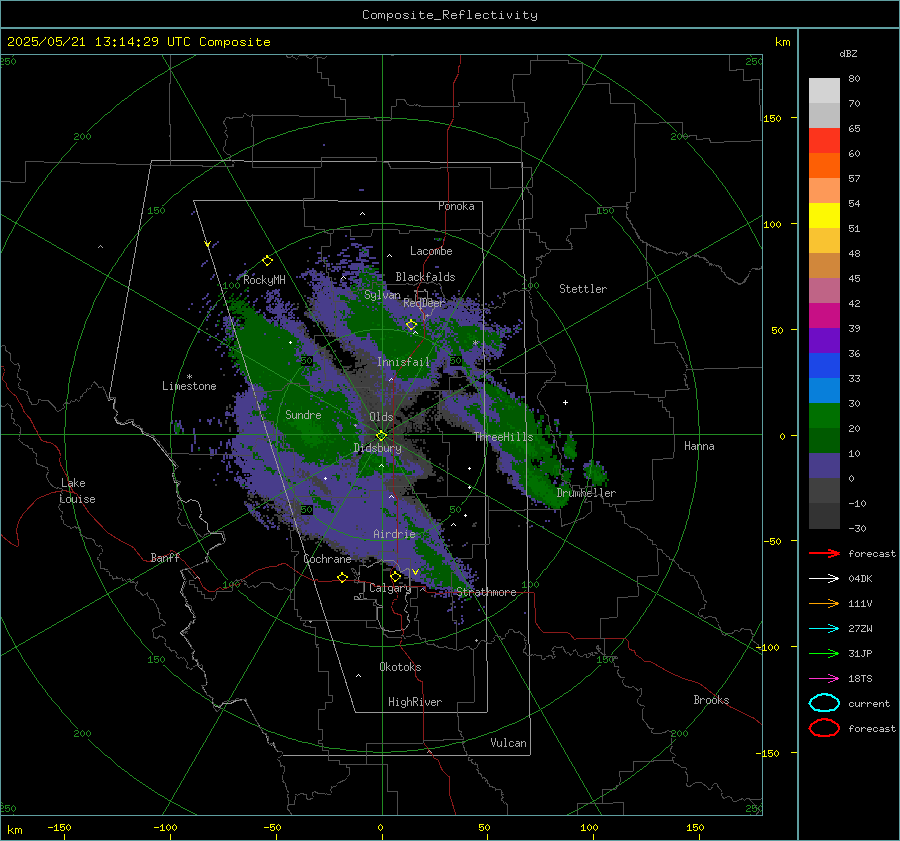Click the Airdrie town label

(x=394, y=534)
